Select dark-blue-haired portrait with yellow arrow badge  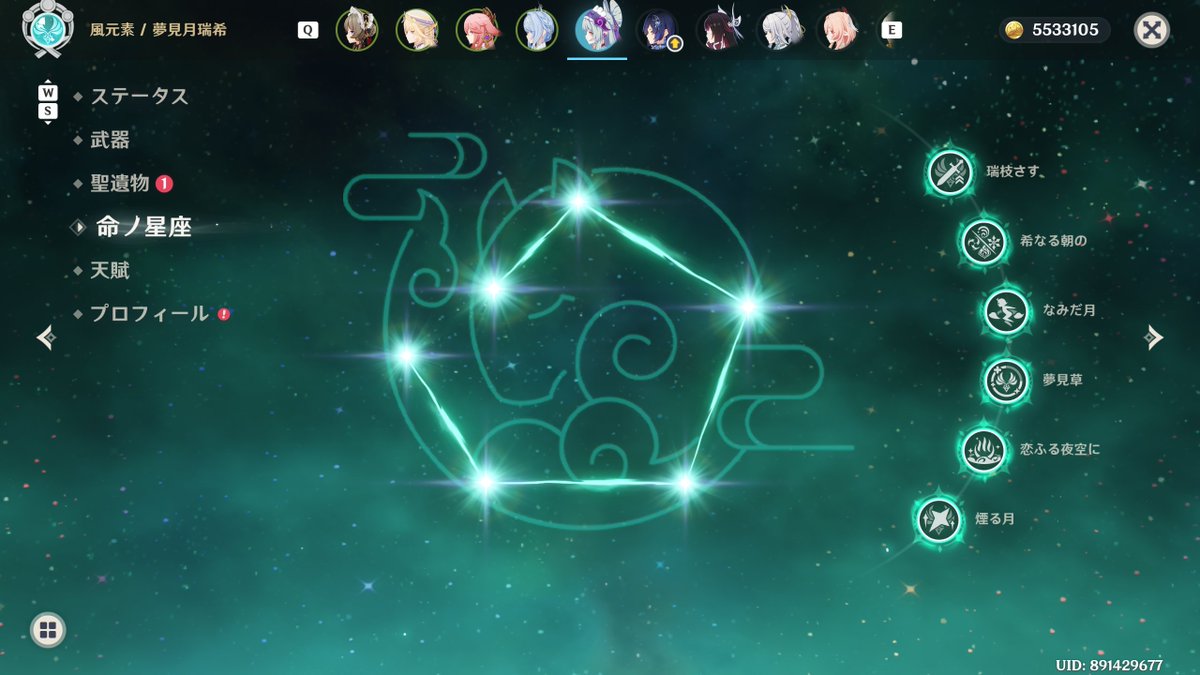click(x=658, y=30)
